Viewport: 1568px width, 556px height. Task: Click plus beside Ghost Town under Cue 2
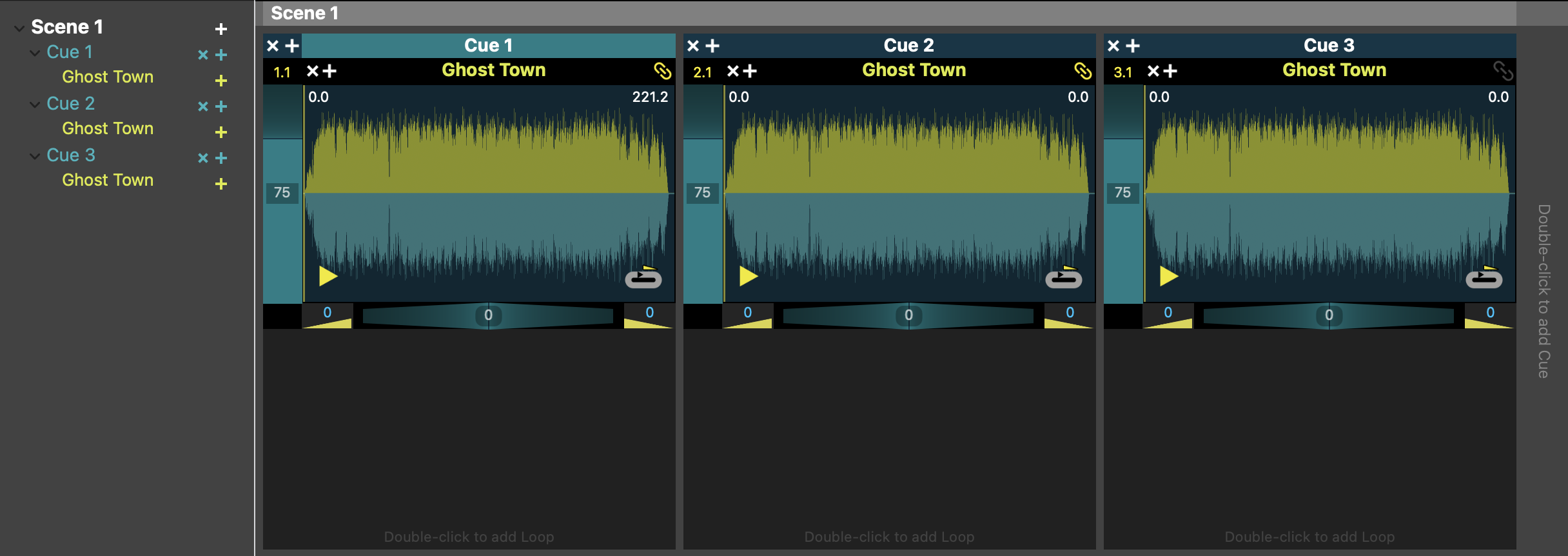(221, 132)
